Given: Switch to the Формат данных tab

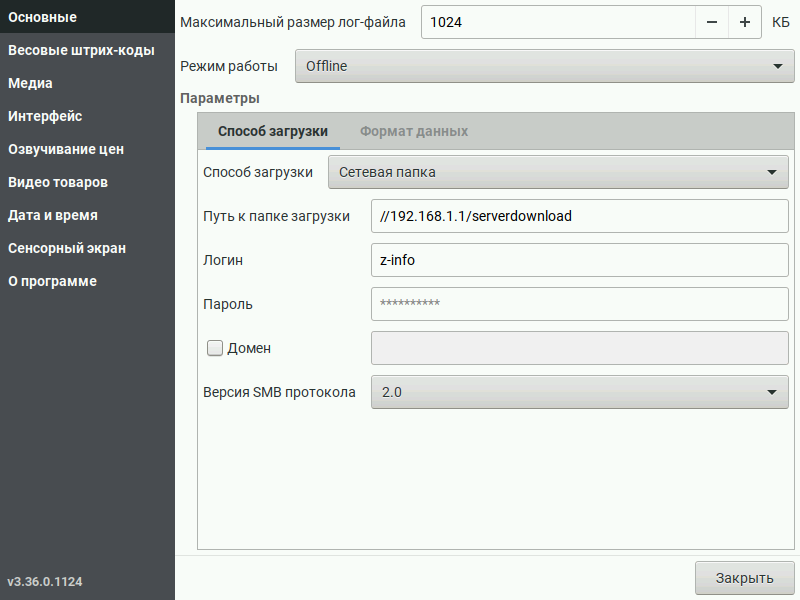Looking at the screenshot, I should pyautogui.click(x=414, y=132).
